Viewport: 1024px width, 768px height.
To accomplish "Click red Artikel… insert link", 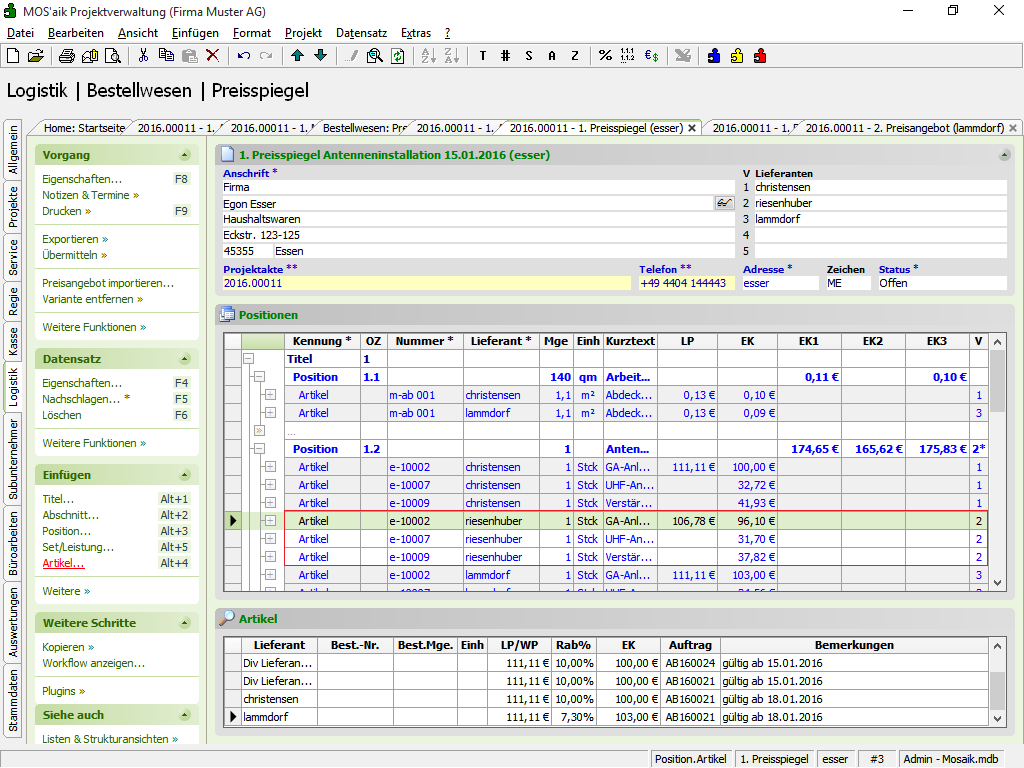I will 63,563.
